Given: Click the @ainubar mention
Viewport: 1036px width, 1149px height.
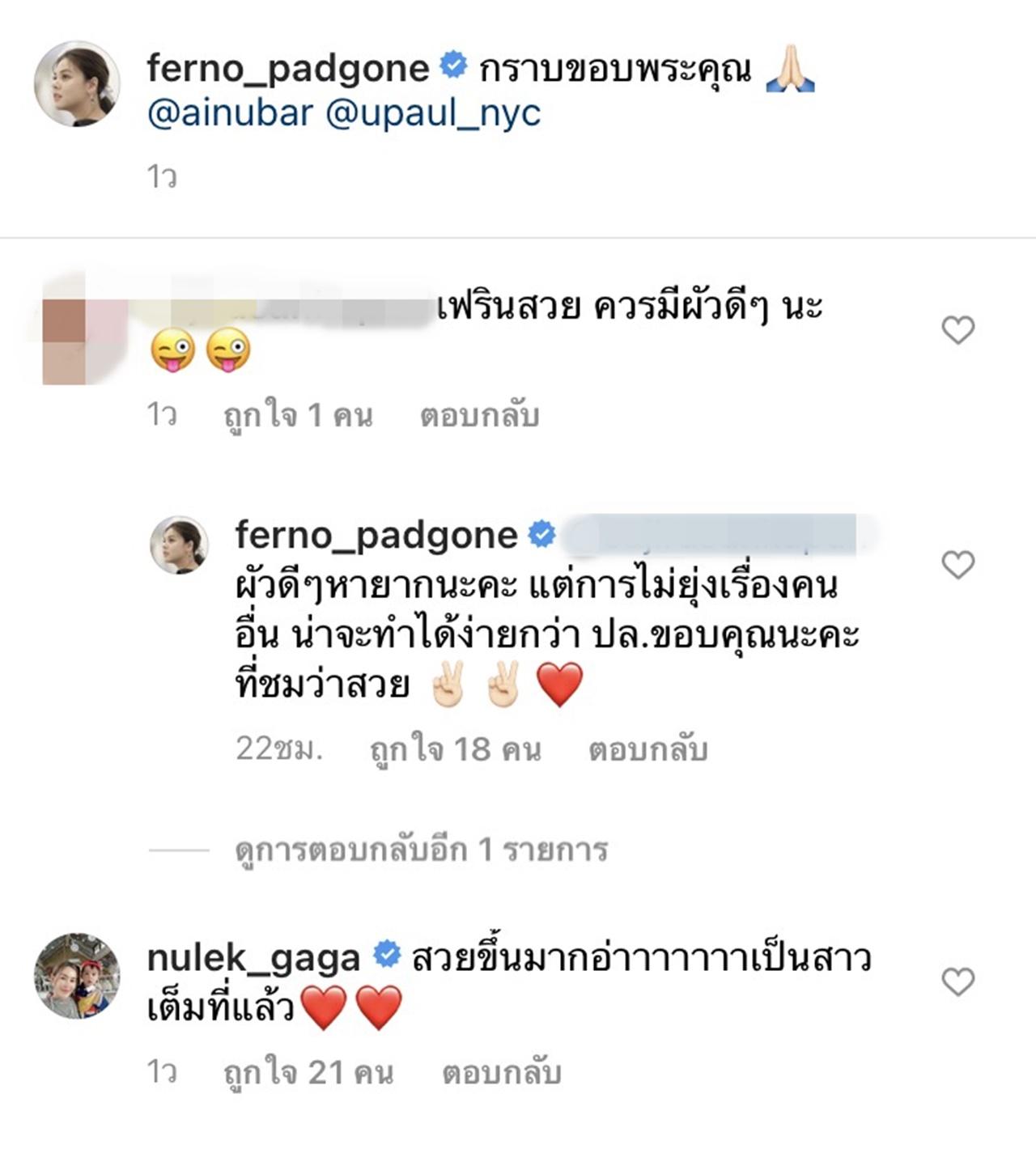Looking at the screenshot, I should coord(230,113).
